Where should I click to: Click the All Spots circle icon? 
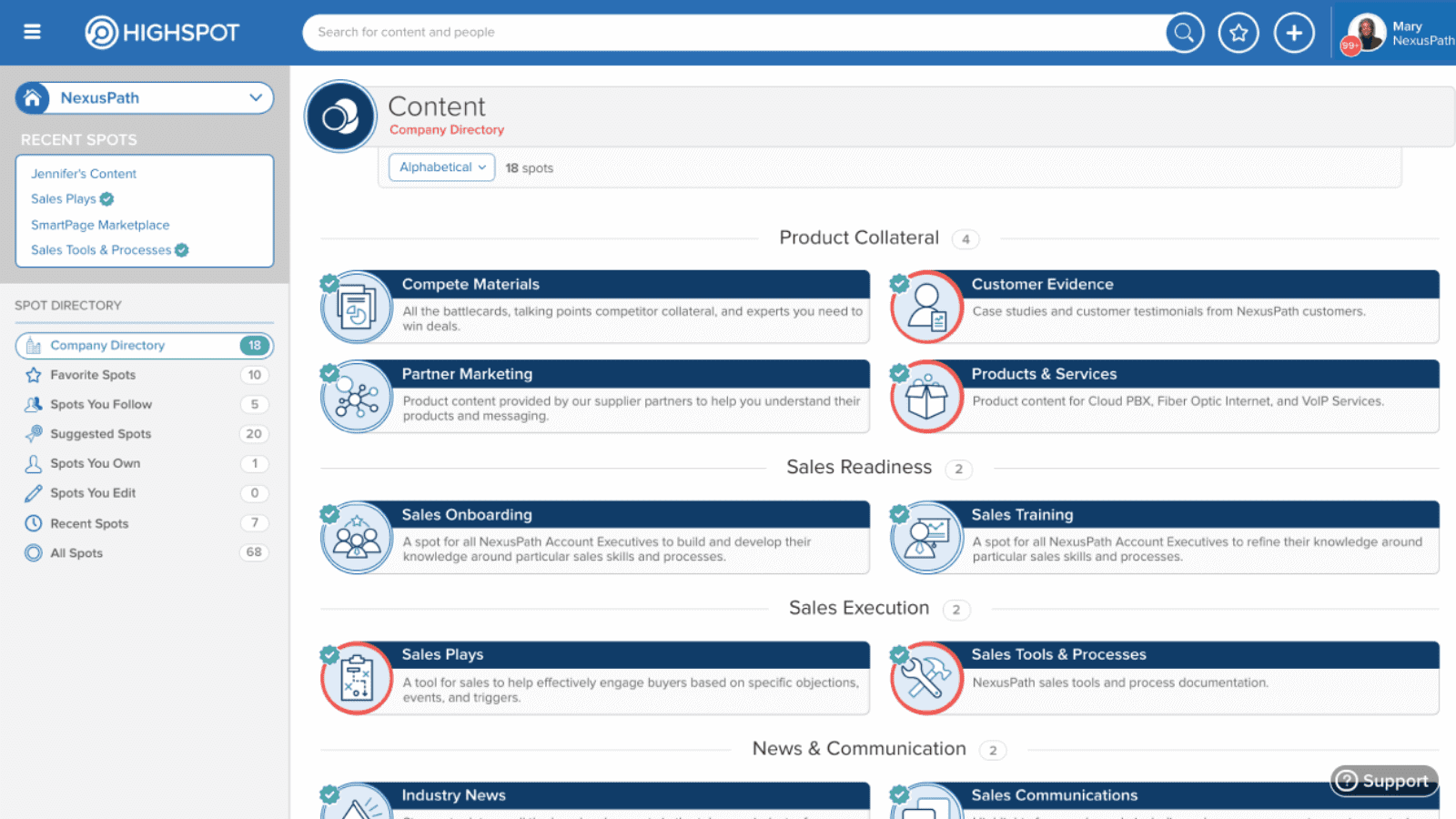click(x=34, y=552)
